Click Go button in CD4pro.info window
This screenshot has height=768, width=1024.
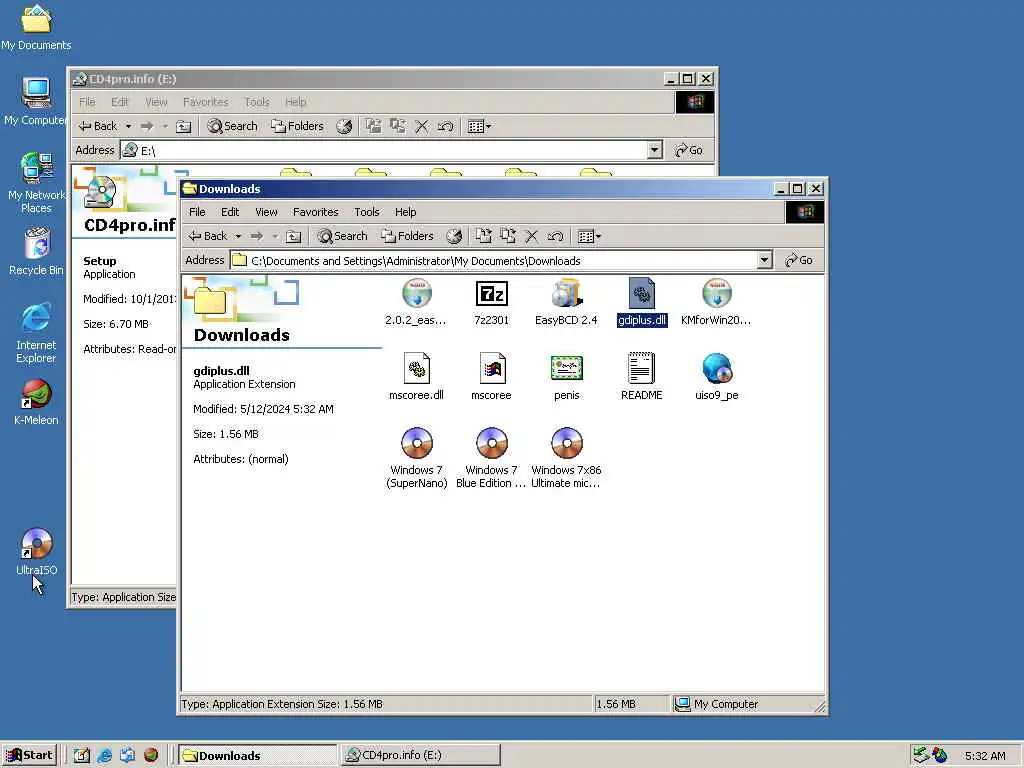[689, 150]
